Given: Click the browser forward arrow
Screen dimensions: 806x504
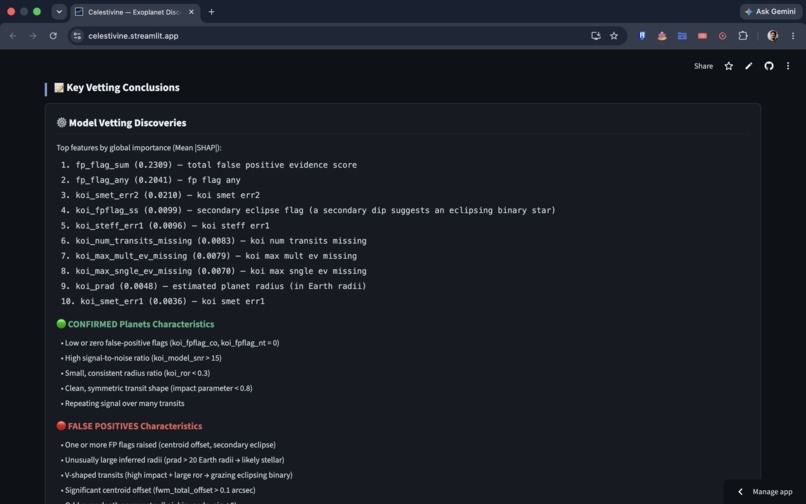Looking at the screenshot, I should point(33,36).
